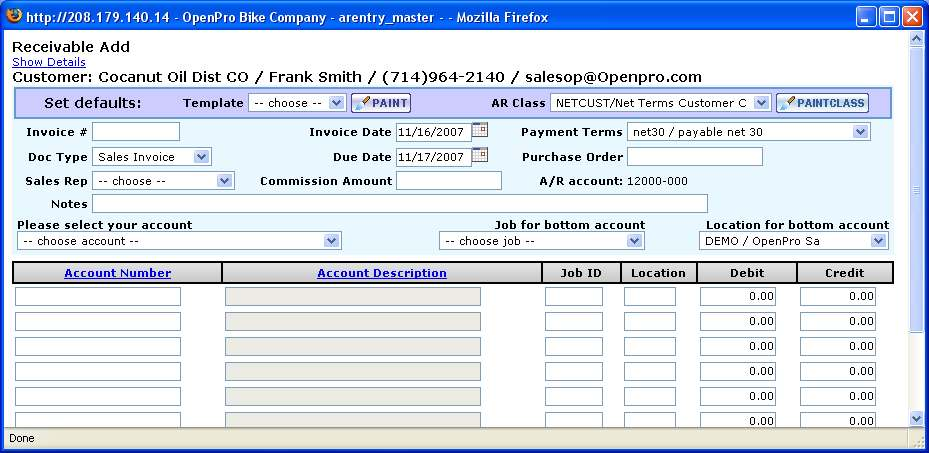
Task: Click the PAINT template button
Action: pyautogui.click(x=381, y=103)
